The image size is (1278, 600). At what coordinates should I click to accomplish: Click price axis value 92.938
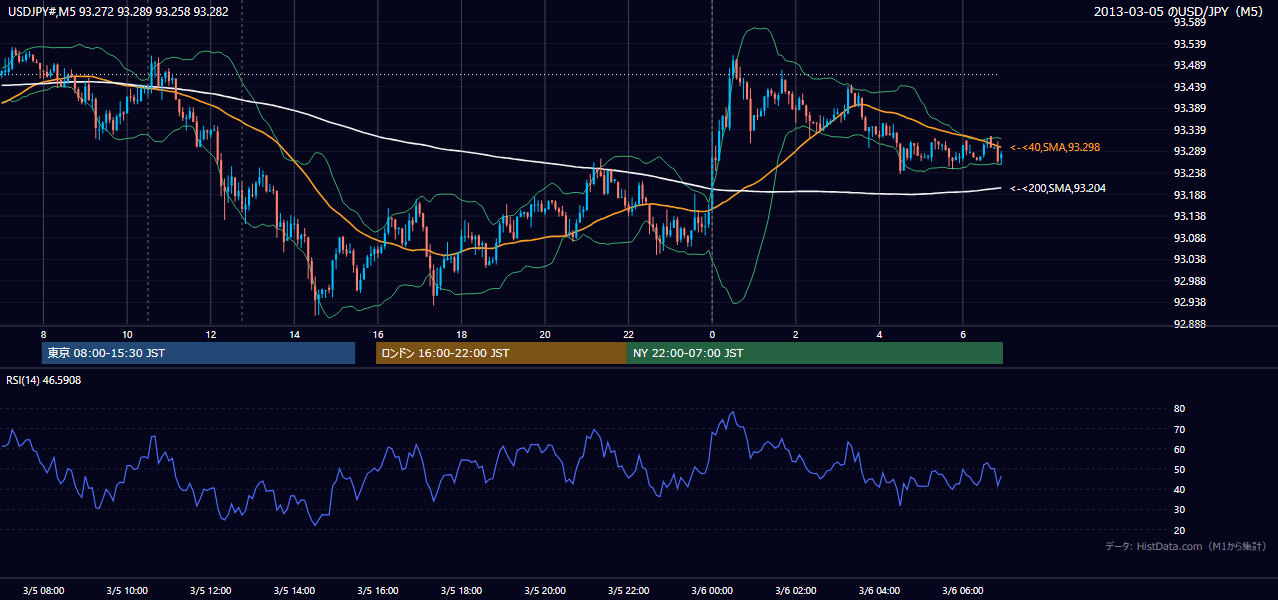tap(1188, 302)
